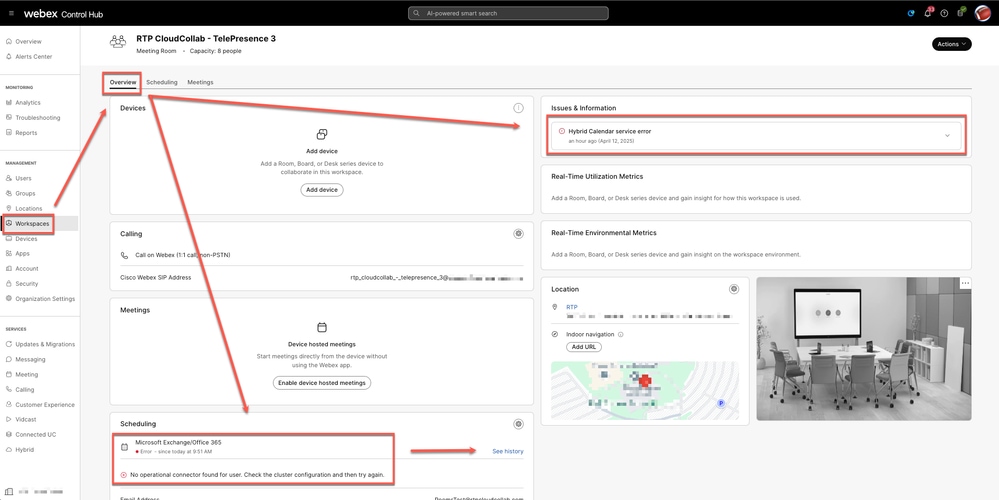
Task: Click 'Call on Webex (1:1 call, non-PSTN)'
Action: 183,255
